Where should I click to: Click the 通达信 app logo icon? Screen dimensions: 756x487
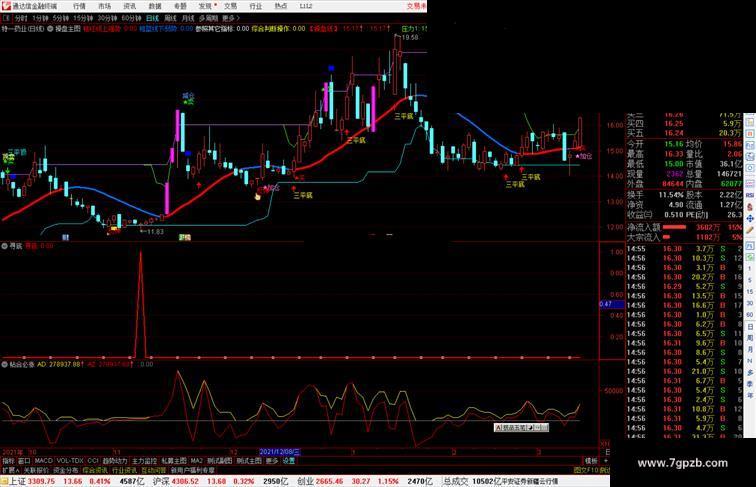(x=6, y=6)
